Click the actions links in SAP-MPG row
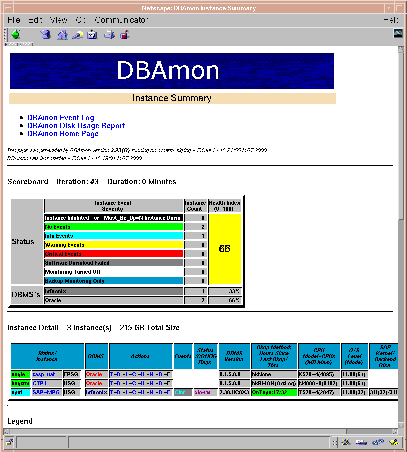 [140, 392]
